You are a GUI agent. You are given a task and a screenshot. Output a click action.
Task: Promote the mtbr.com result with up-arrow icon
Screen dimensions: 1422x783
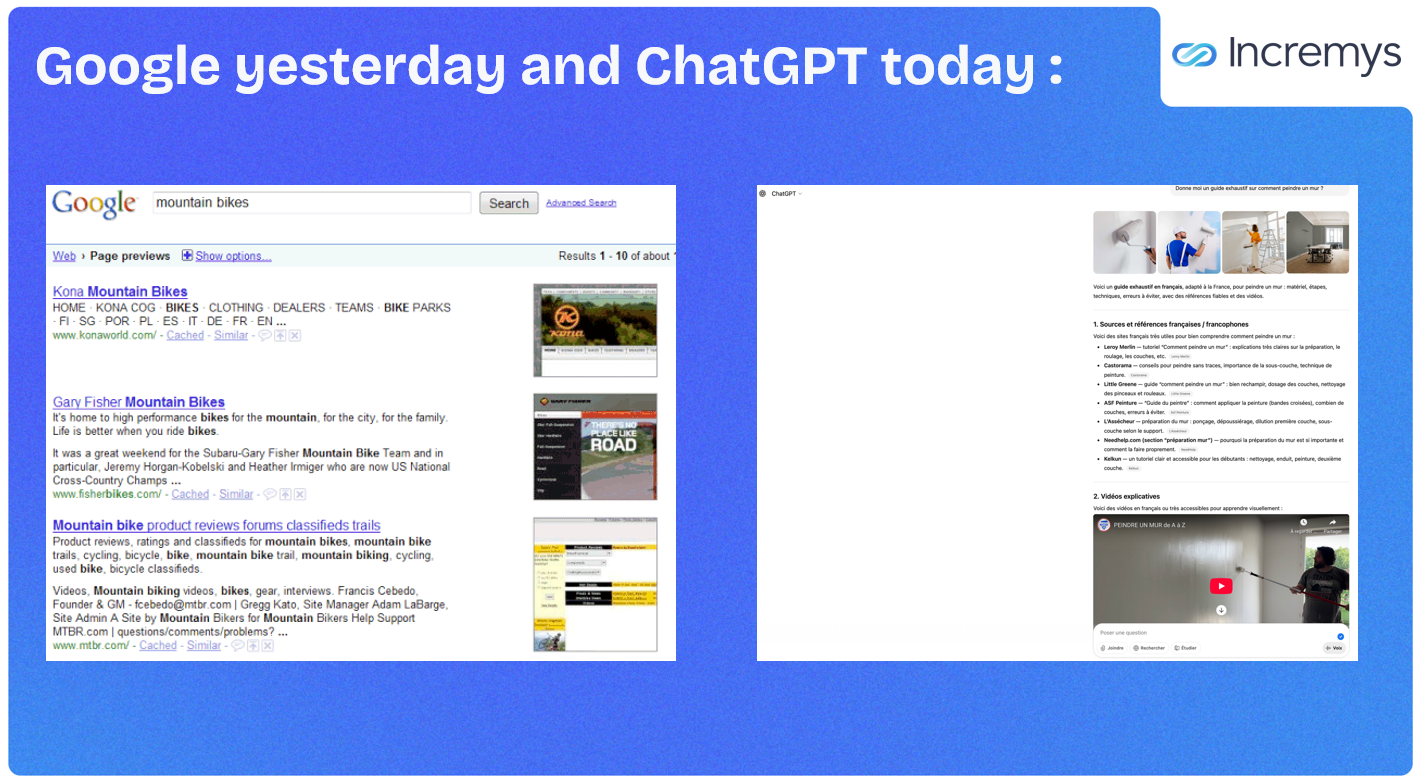(x=253, y=646)
